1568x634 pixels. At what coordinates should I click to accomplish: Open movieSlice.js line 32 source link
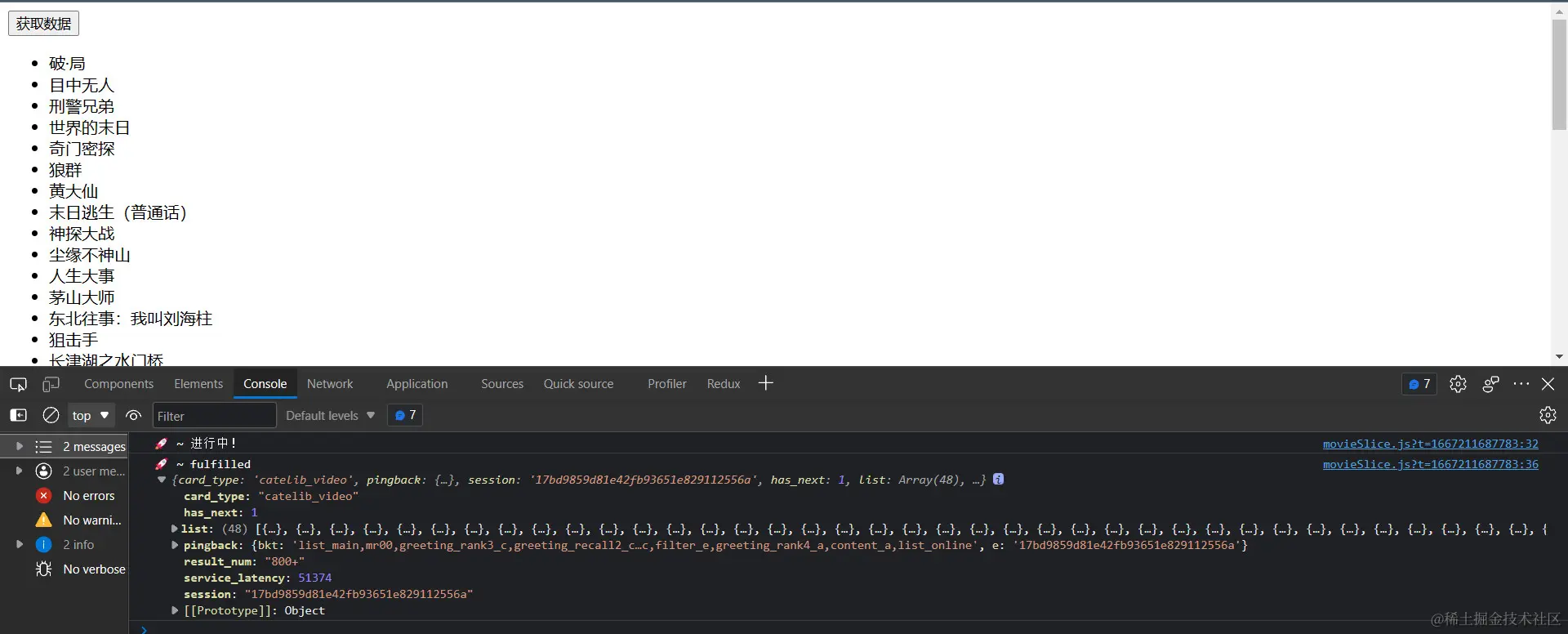coord(1430,444)
